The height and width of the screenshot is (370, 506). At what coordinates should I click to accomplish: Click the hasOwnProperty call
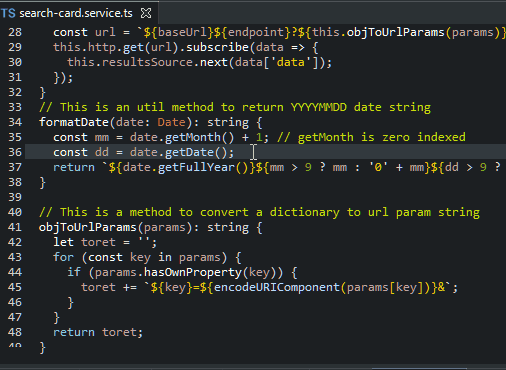pyautogui.click(x=193, y=272)
